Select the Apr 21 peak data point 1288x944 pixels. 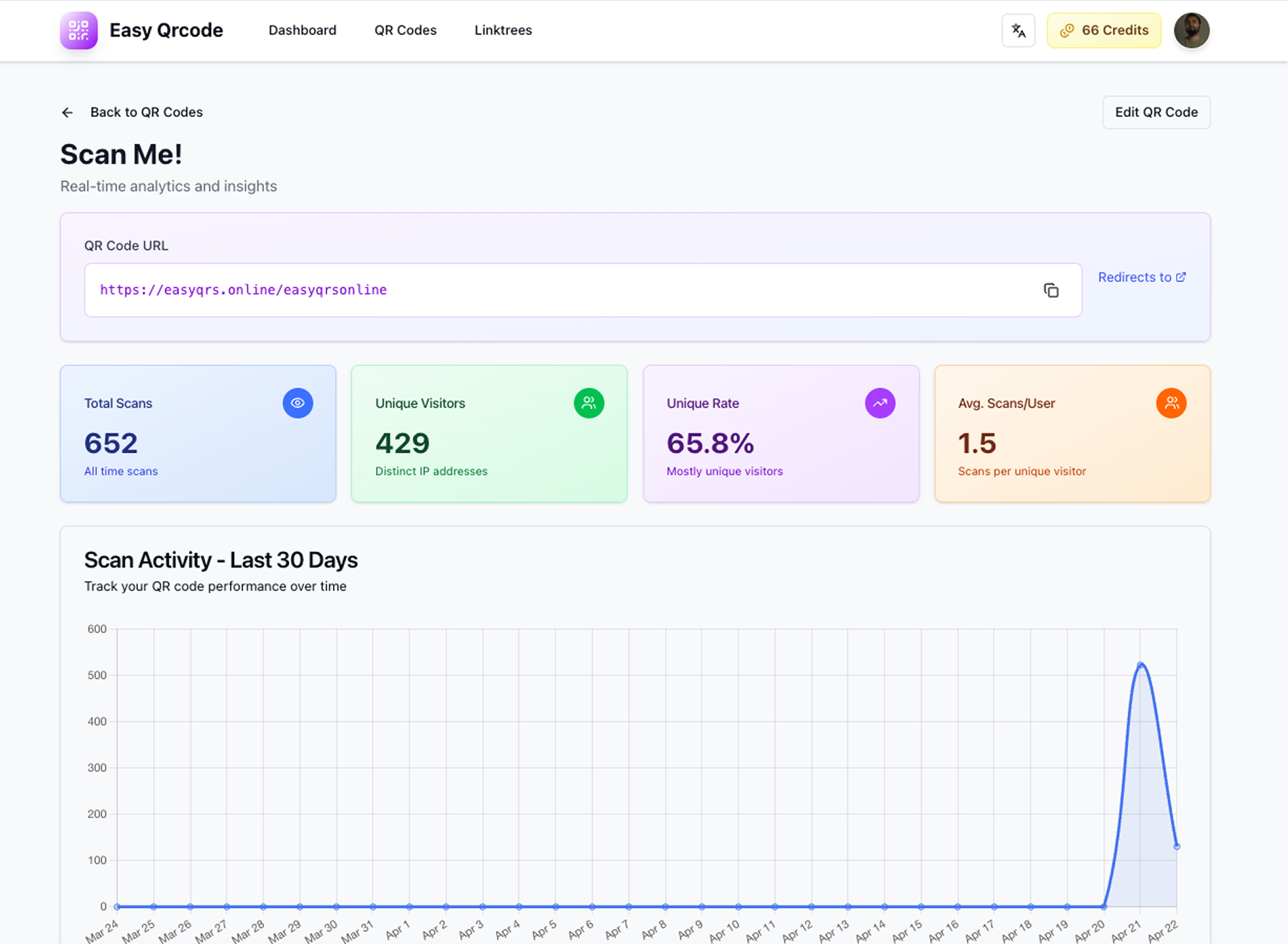(1140, 664)
